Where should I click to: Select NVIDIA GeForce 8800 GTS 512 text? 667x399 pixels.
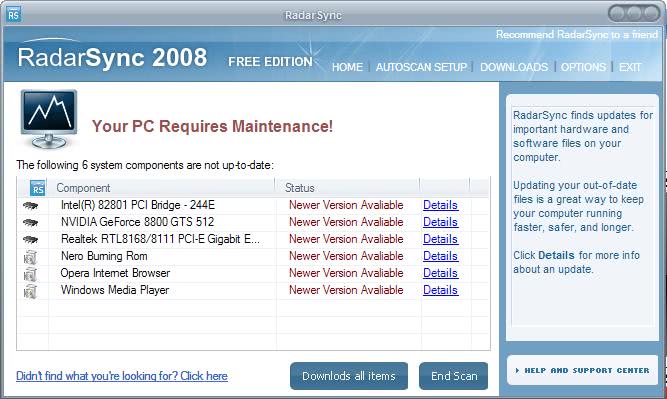pyautogui.click(x=137, y=222)
